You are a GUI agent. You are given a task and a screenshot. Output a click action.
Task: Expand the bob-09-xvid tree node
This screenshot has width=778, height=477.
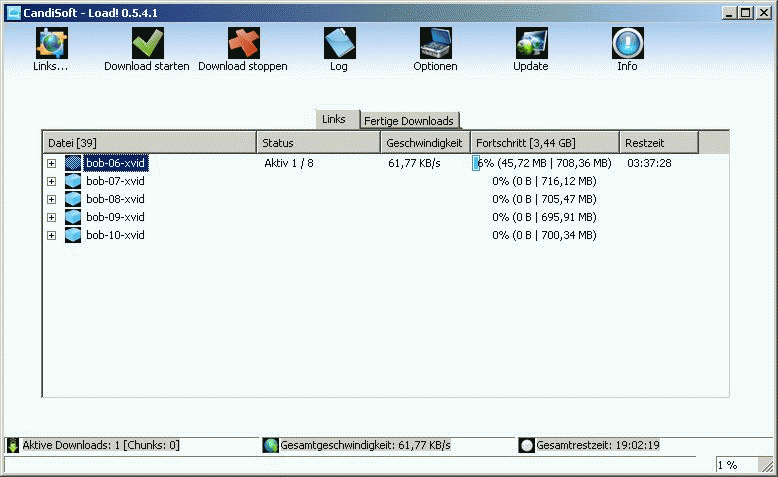pos(52,217)
